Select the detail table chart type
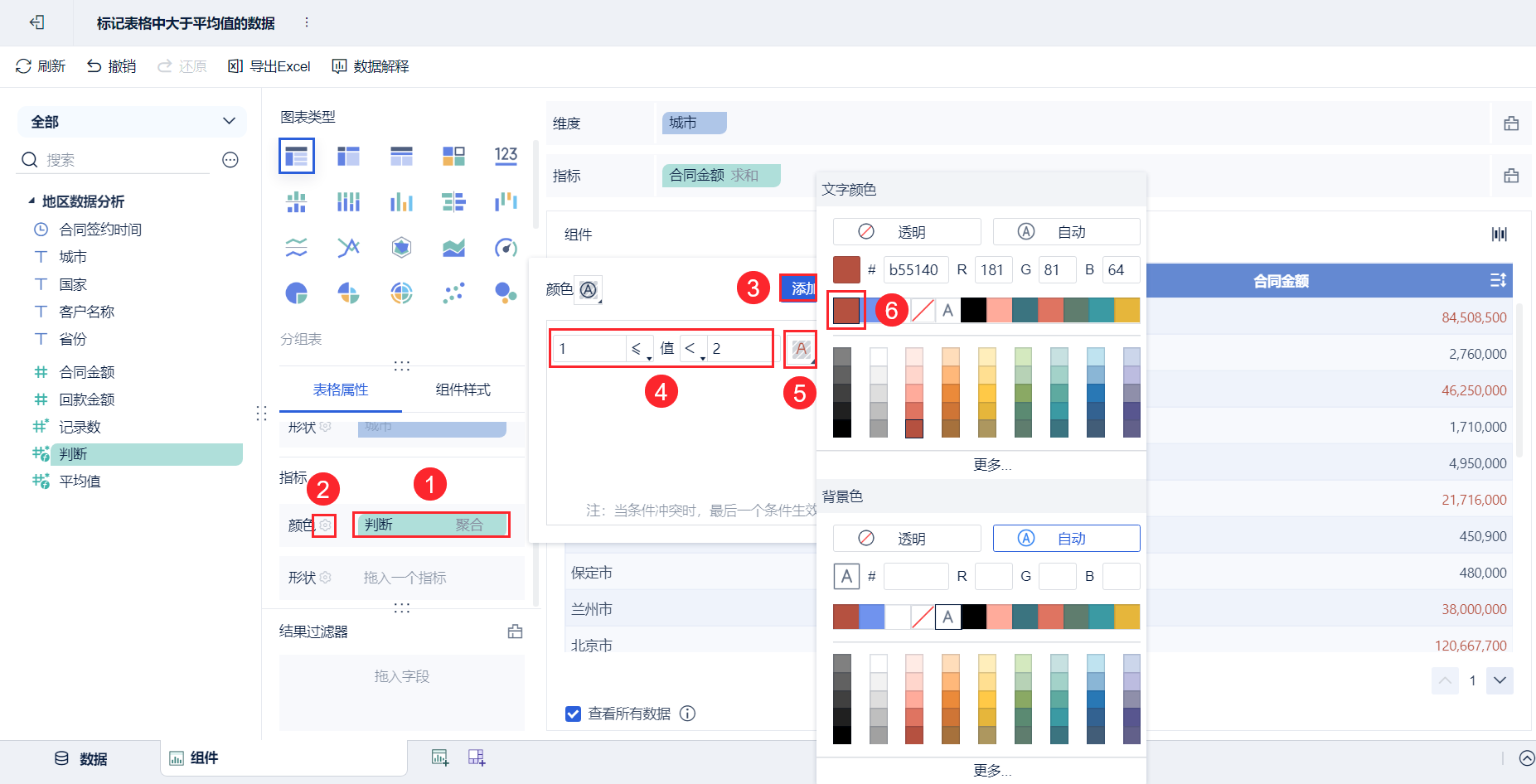1536x784 pixels. click(401, 156)
